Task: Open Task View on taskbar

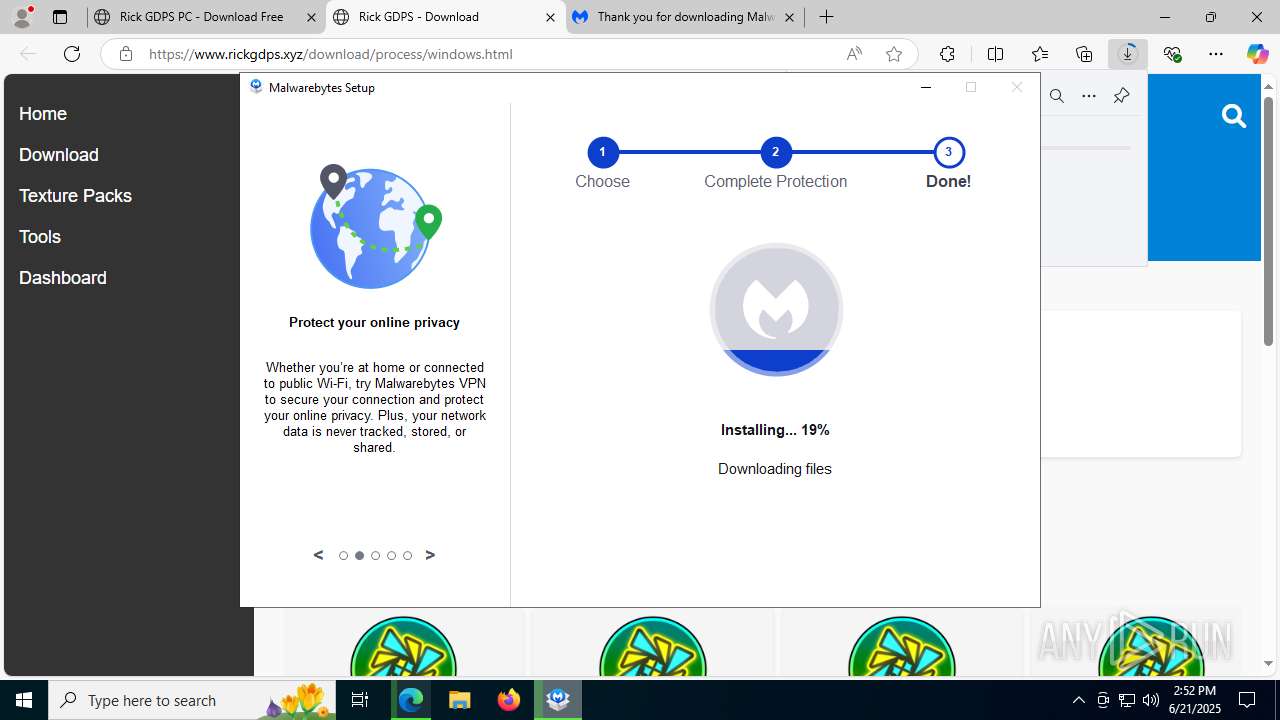Action: pyautogui.click(x=361, y=700)
